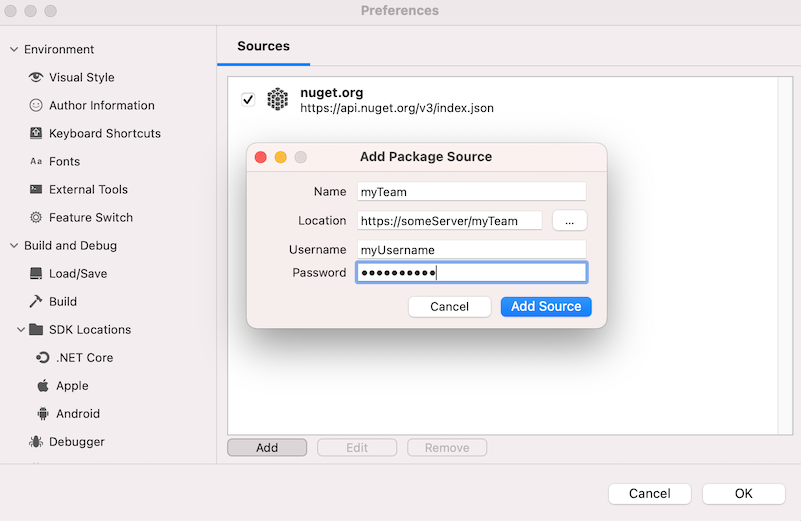Click the Debugger bug icon
Viewport: 801px width, 521px height.
(36, 441)
